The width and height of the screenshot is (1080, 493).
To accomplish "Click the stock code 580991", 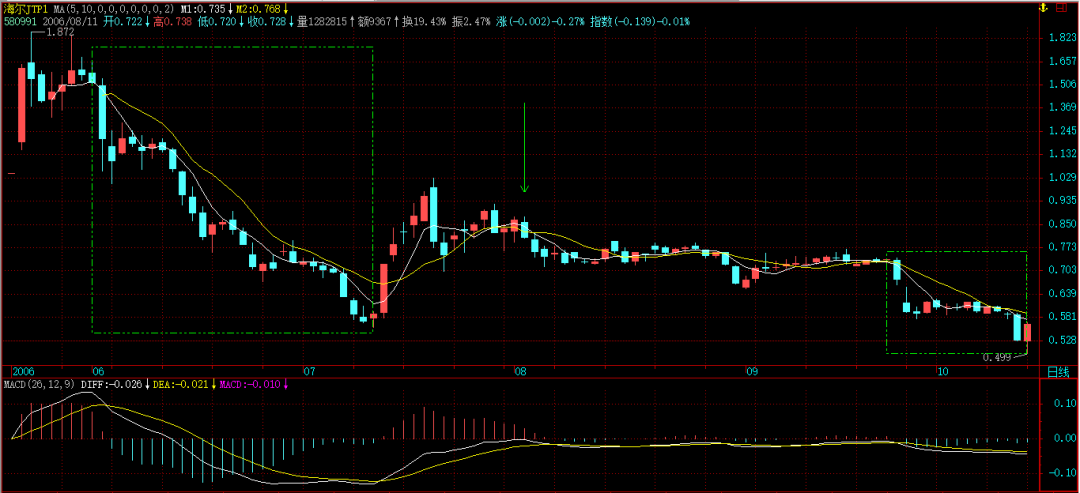I will point(20,21).
